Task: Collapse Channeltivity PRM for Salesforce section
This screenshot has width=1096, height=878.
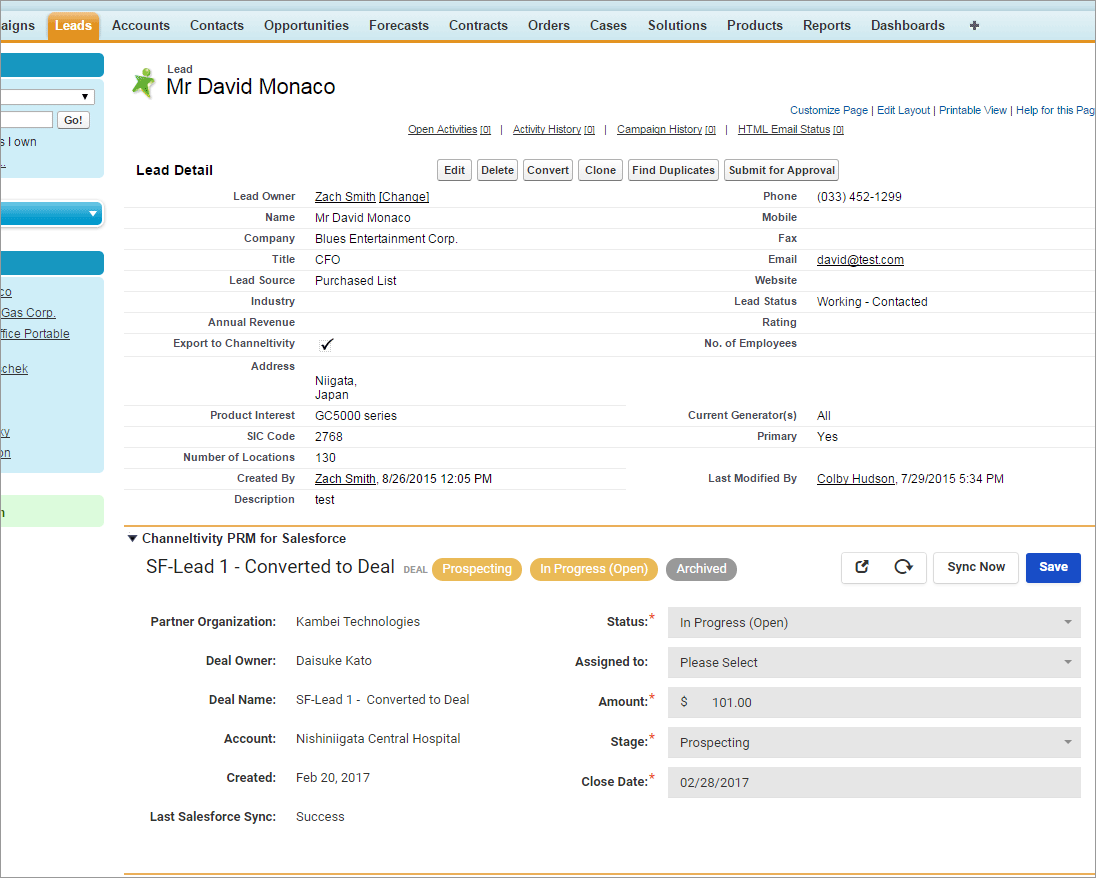Action: [x=132, y=538]
